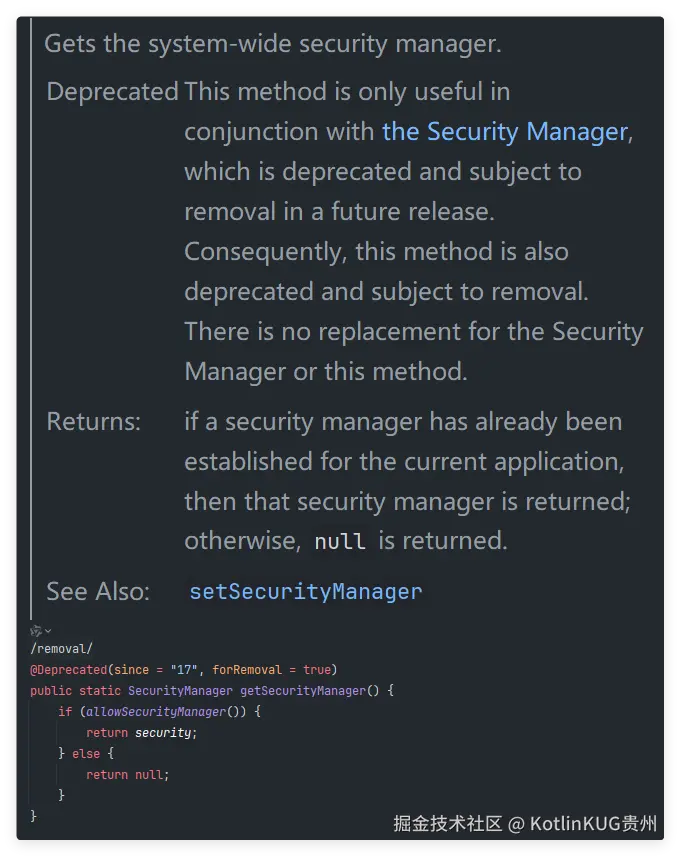Click the "Deprecated" section label
The height and width of the screenshot is (856, 680).
tap(112, 92)
